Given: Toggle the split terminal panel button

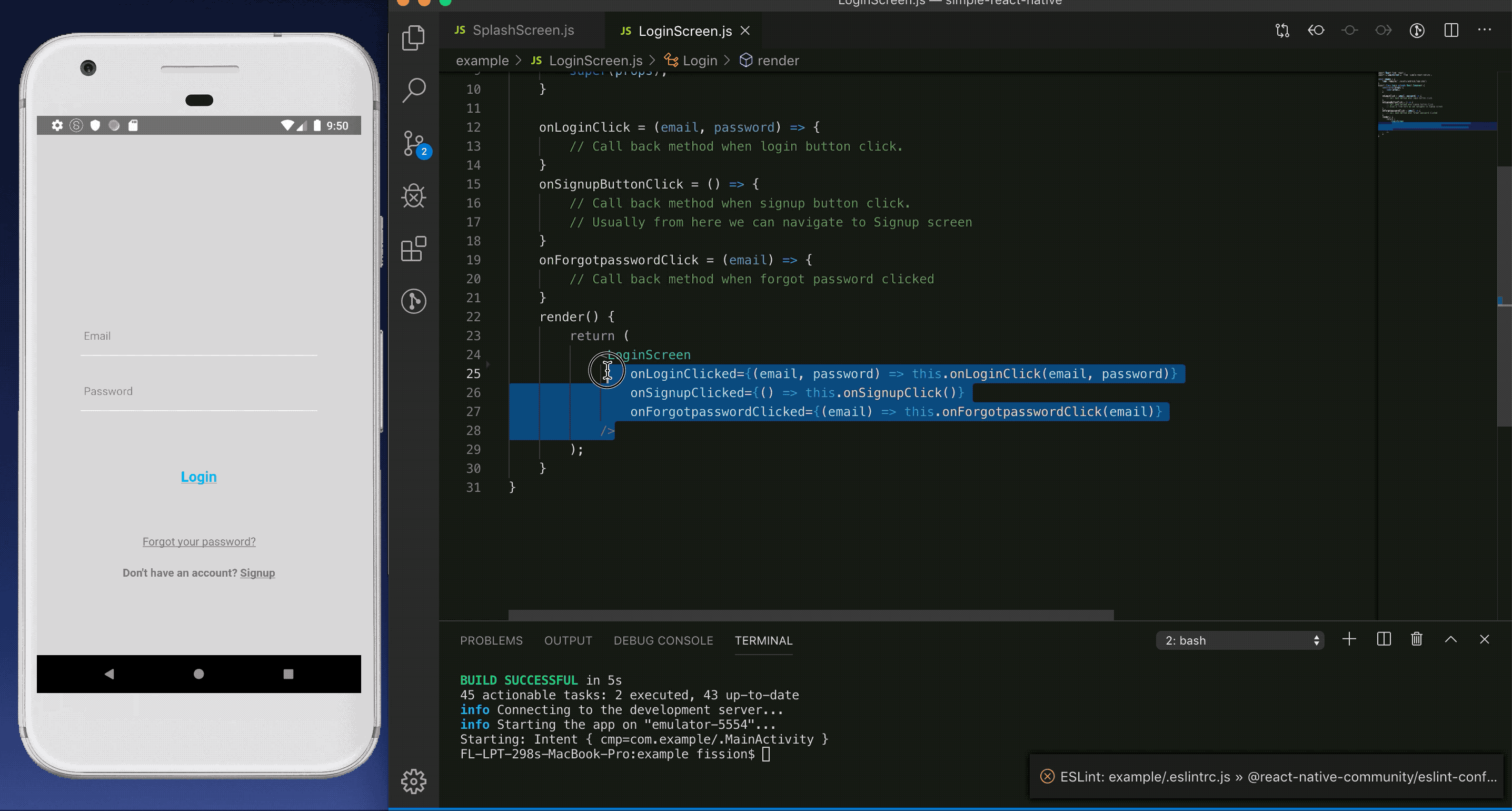Looking at the screenshot, I should coord(1384,639).
